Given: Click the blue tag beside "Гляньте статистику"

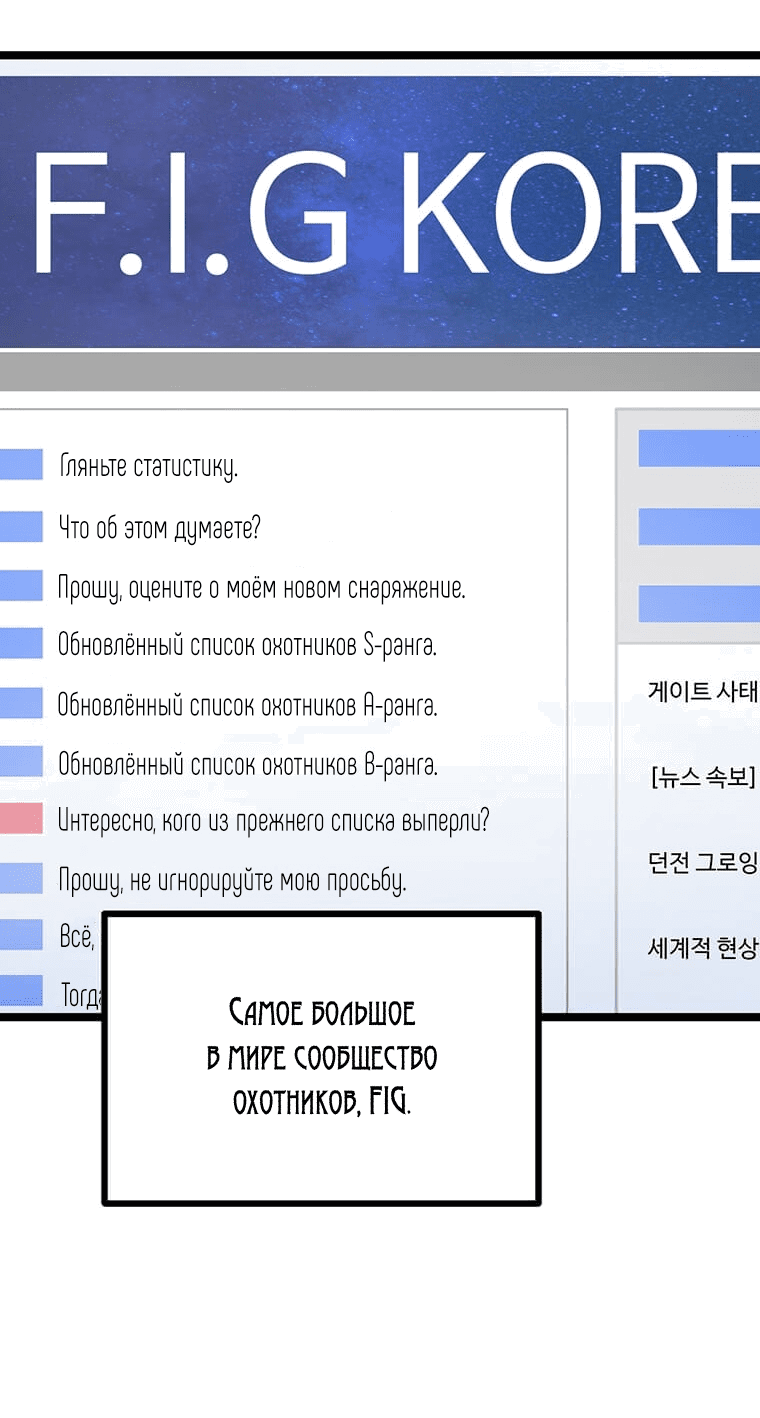Looking at the screenshot, I should 21,464.
